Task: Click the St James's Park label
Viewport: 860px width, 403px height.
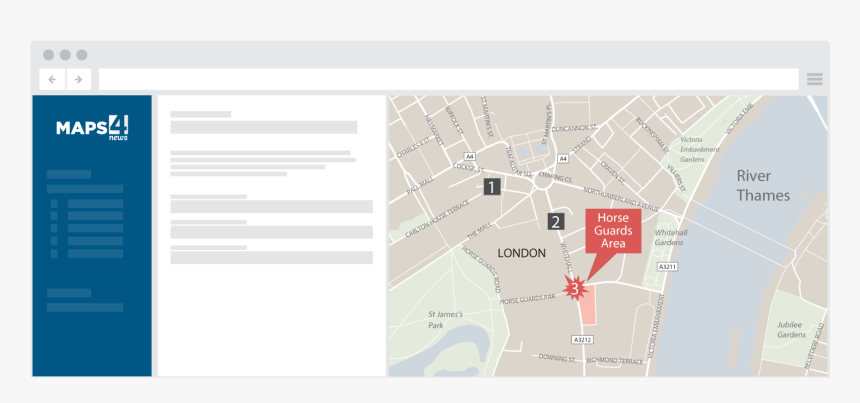Action: click(x=445, y=319)
